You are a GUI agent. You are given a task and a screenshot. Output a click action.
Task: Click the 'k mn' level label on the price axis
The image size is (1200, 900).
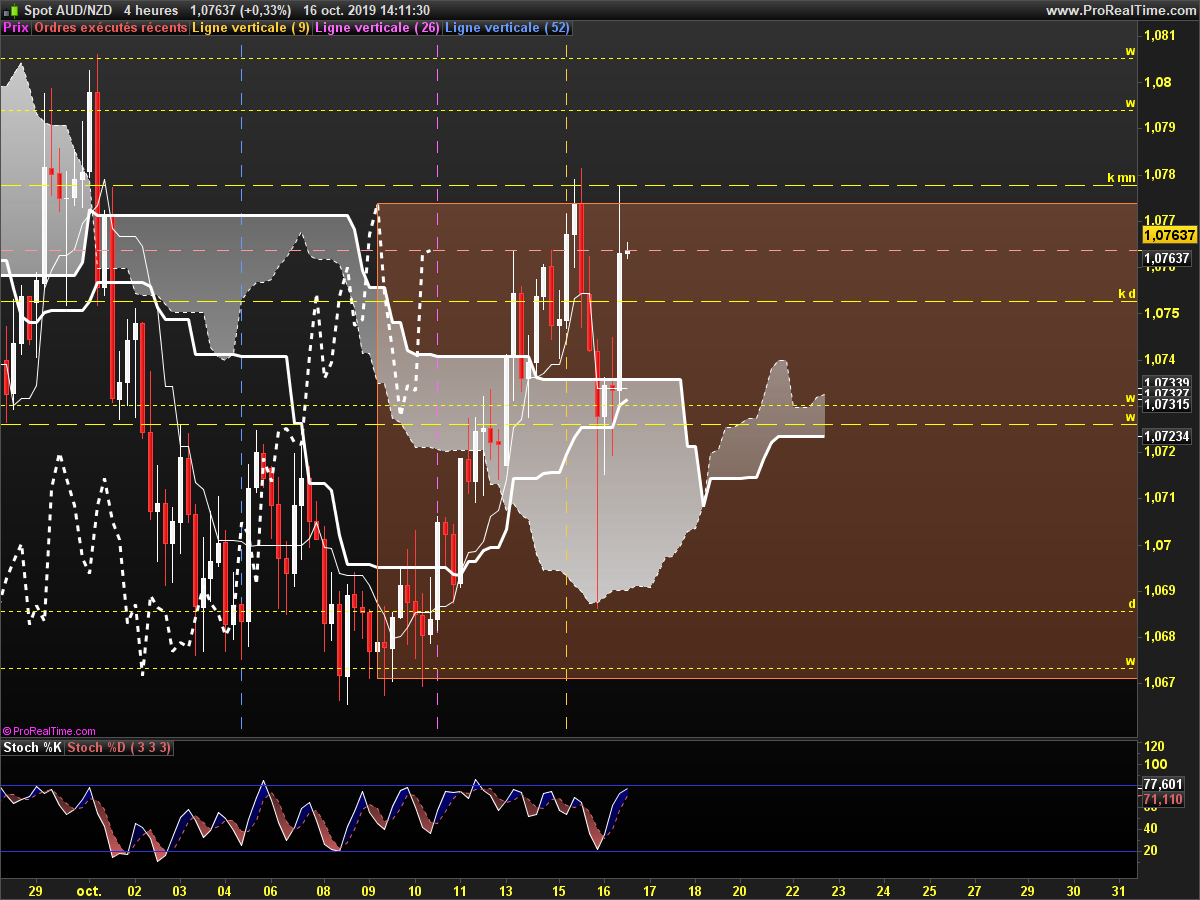[x=1121, y=178]
